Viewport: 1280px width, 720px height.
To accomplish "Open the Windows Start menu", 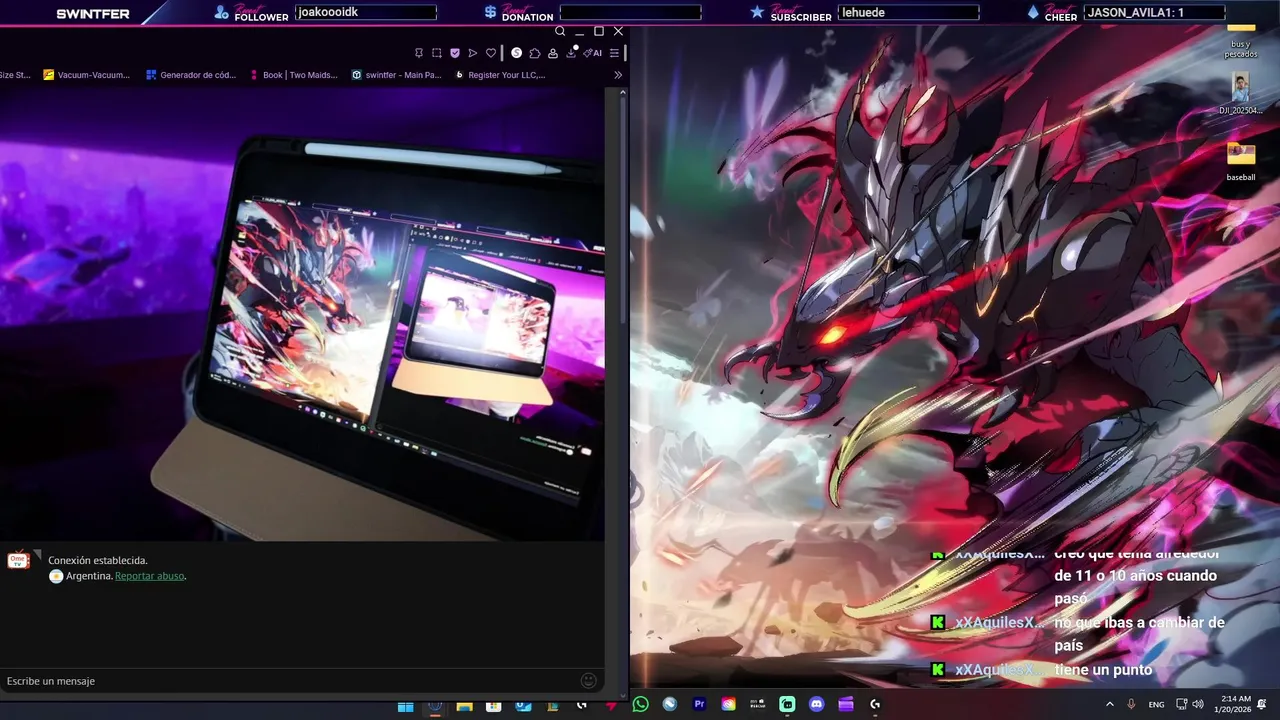I will 405,705.
